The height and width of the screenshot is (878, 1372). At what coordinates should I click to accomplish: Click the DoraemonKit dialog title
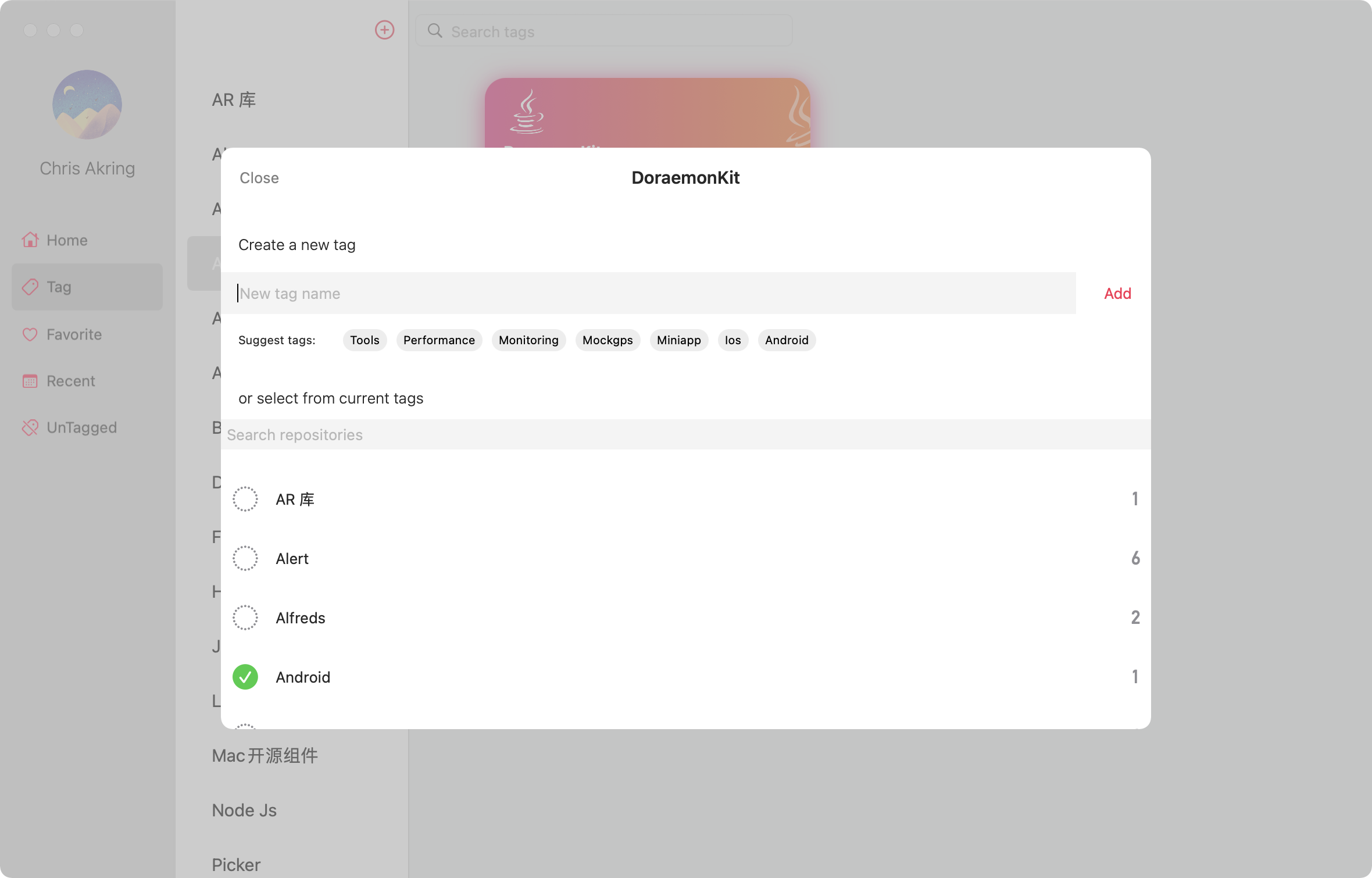[685, 177]
